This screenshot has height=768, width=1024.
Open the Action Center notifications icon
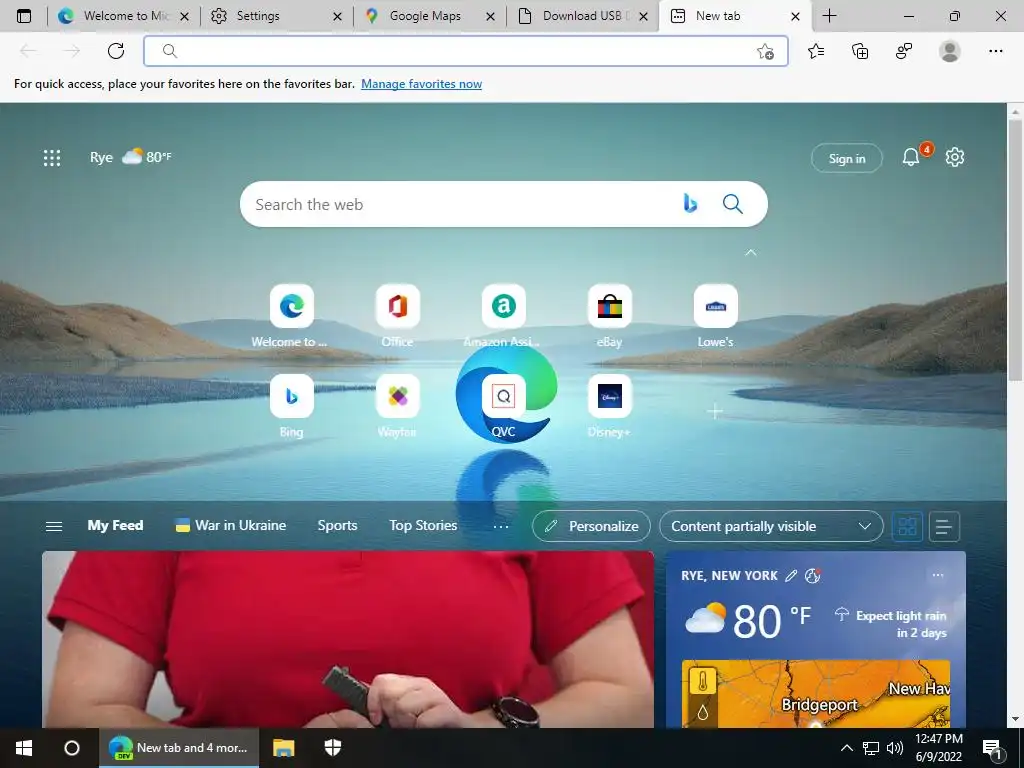992,748
